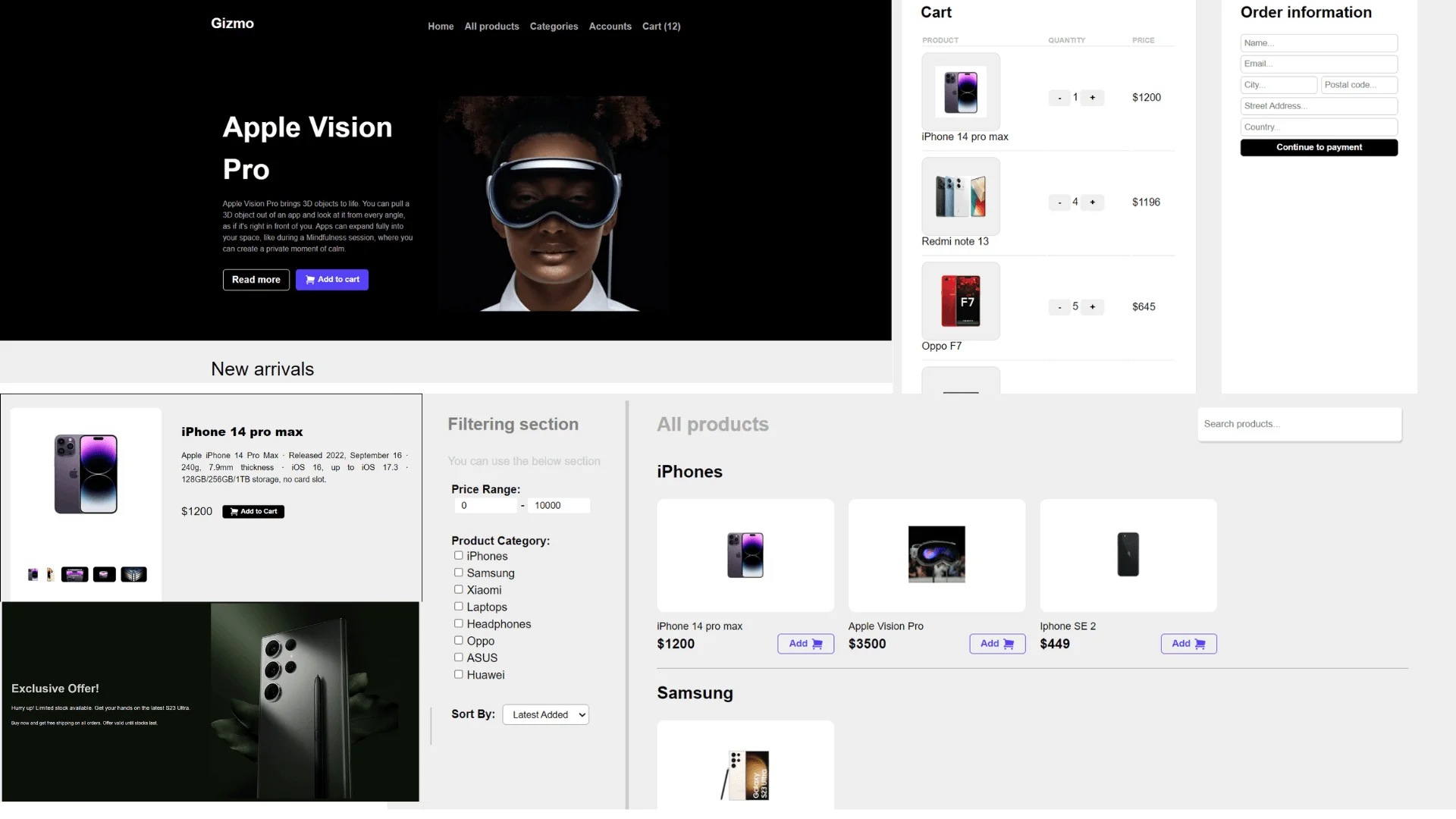Check the ASUS category filter
The height and width of the screenshot is (819, 1456).
(458, 657)
